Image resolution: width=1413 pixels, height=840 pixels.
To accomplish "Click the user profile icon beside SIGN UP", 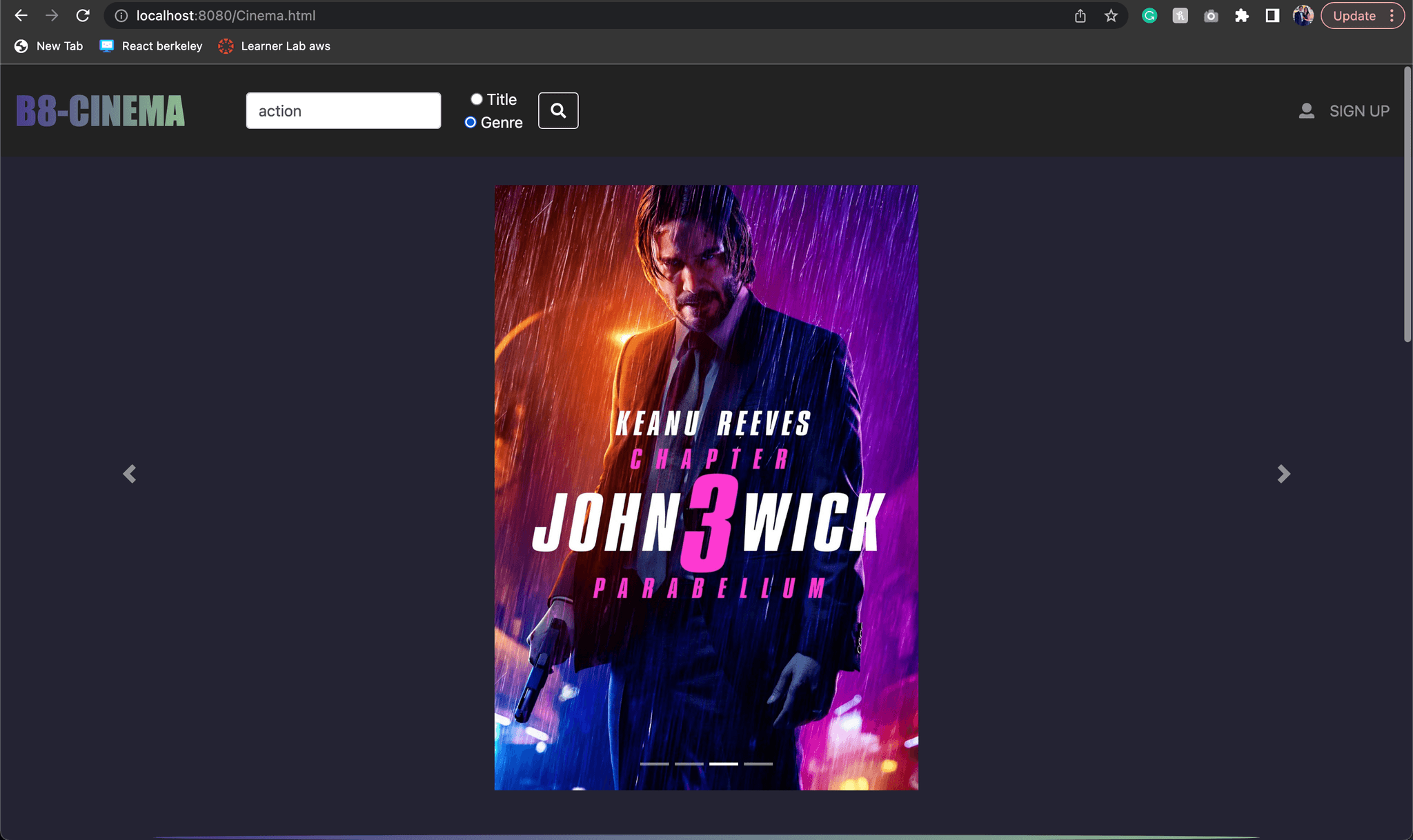I will click(x=1306, y=111).
